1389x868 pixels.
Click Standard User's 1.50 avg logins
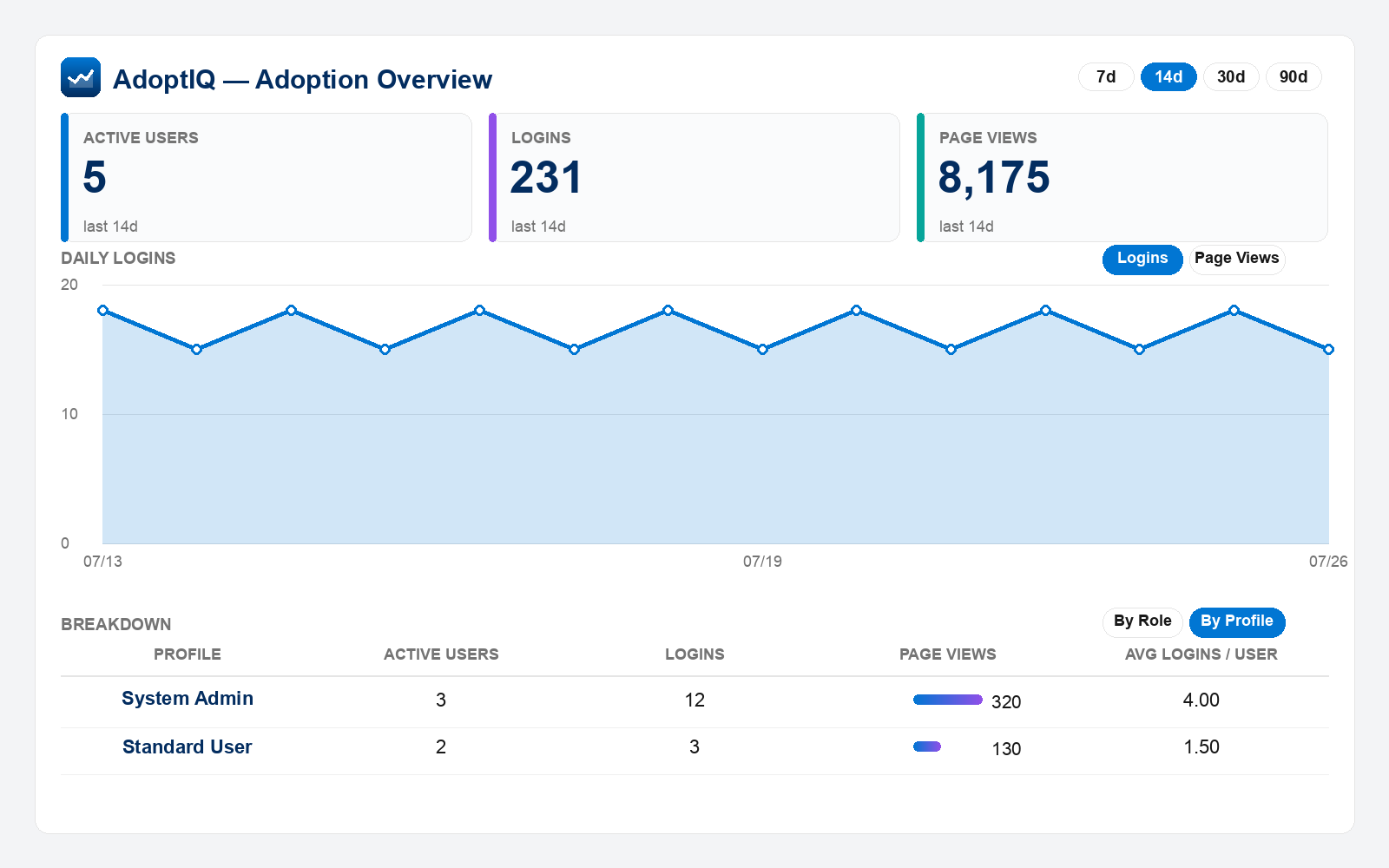pos(1201,746)
